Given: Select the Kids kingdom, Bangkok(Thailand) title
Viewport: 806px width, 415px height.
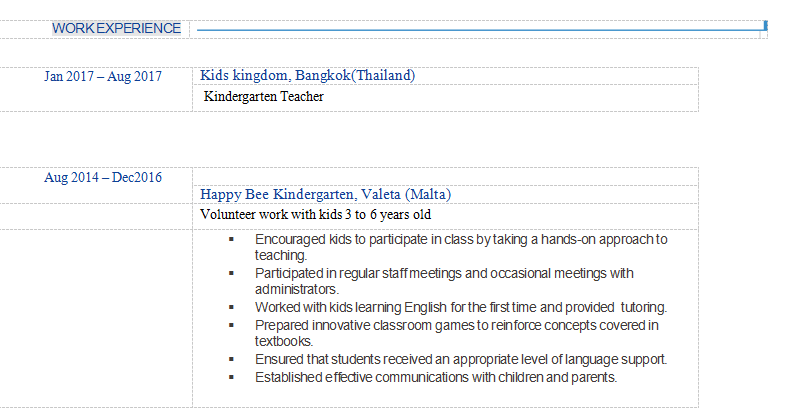Looking at the screenshot, I should 307,75.
